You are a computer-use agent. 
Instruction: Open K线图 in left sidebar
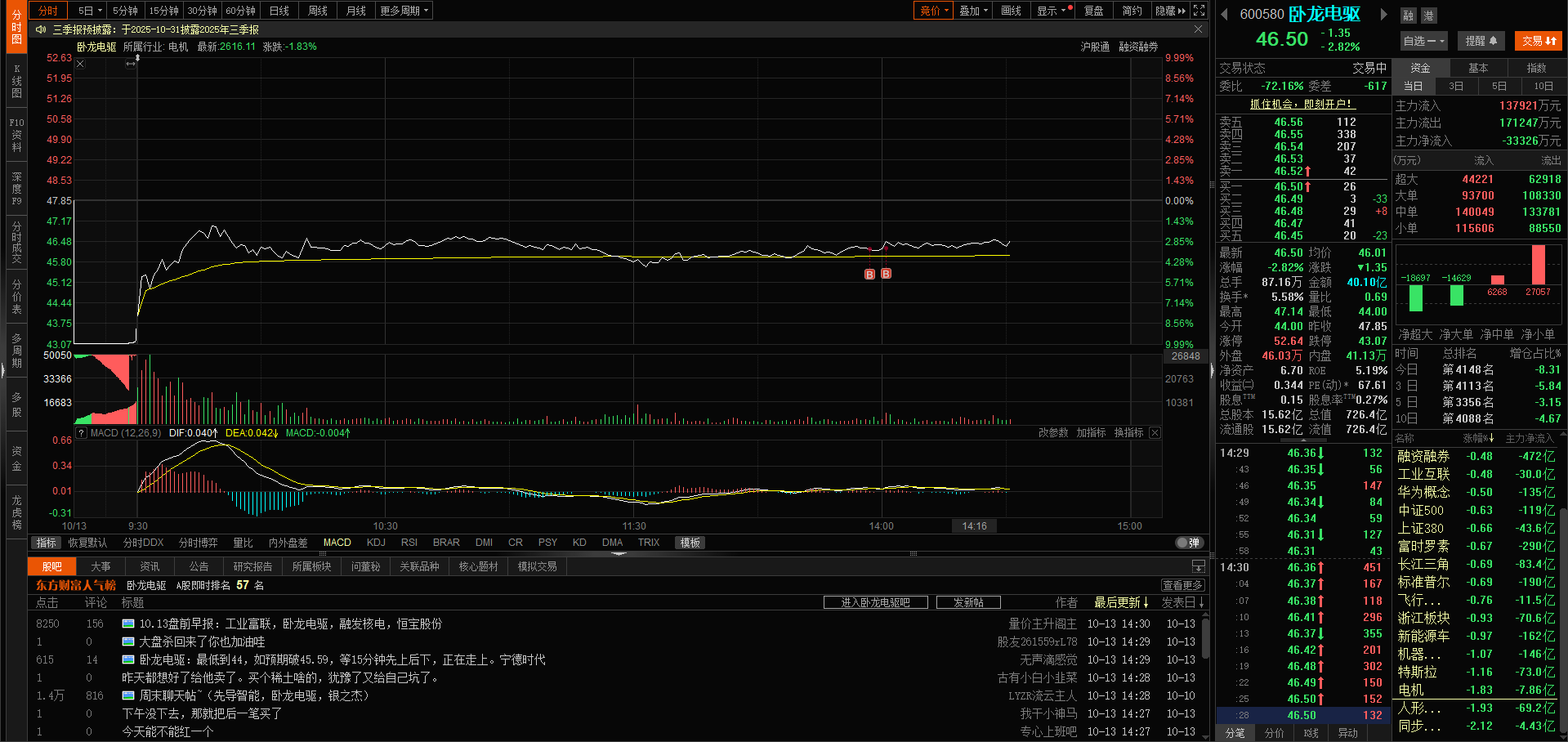click(x=16, y=81)
